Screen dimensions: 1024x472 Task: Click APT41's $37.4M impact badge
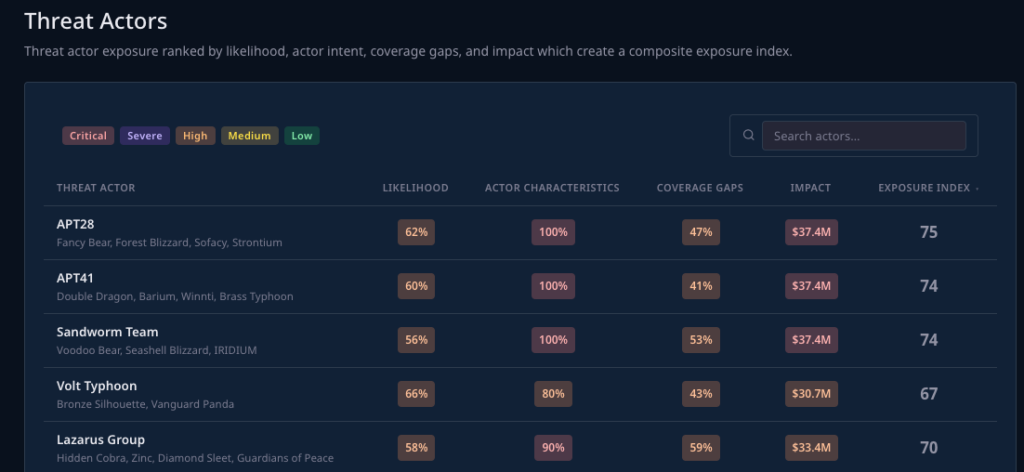(x=811, y=286)
